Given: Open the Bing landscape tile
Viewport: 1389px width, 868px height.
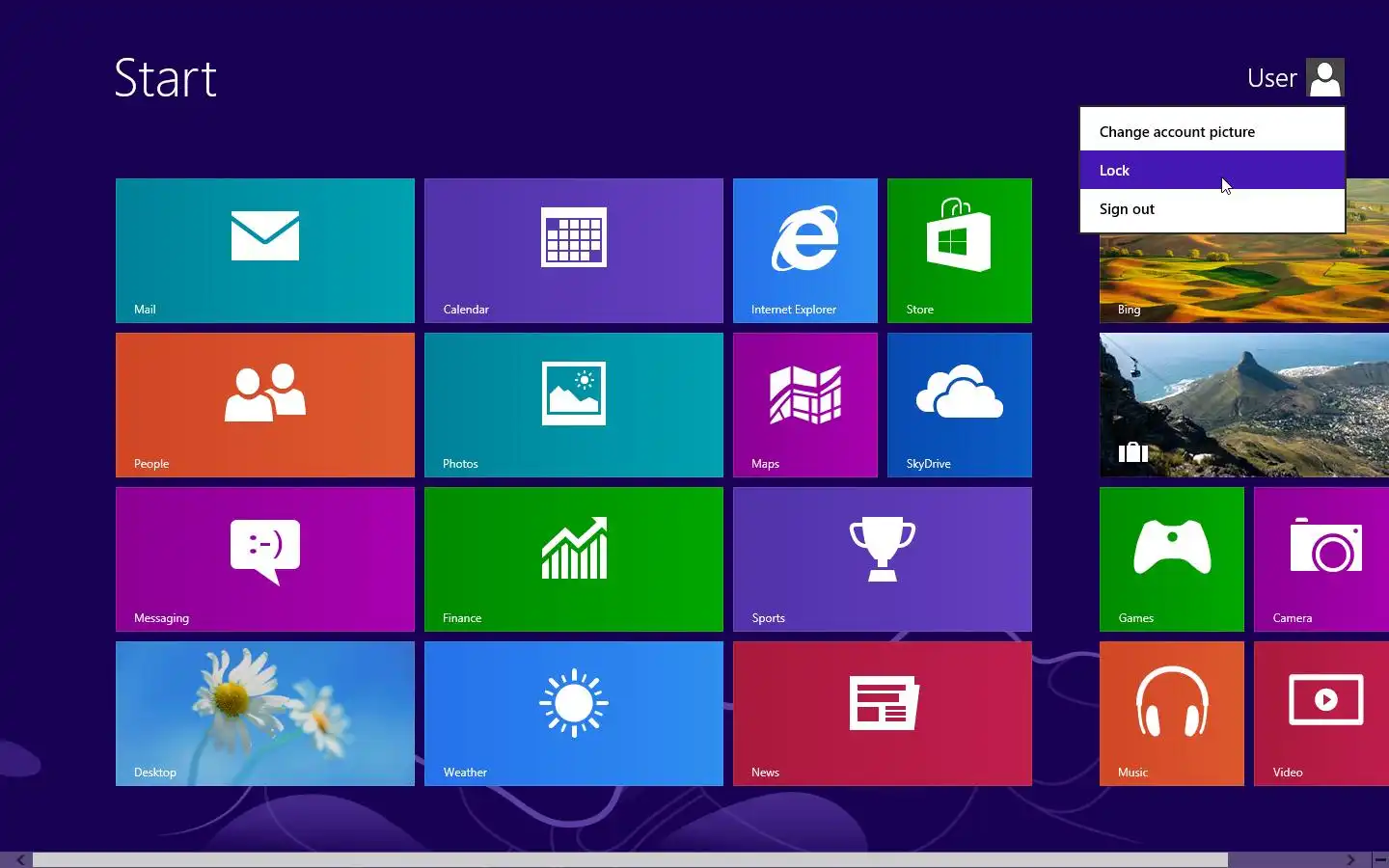Looking at the screenshot, I should (x=1244, y=278).
